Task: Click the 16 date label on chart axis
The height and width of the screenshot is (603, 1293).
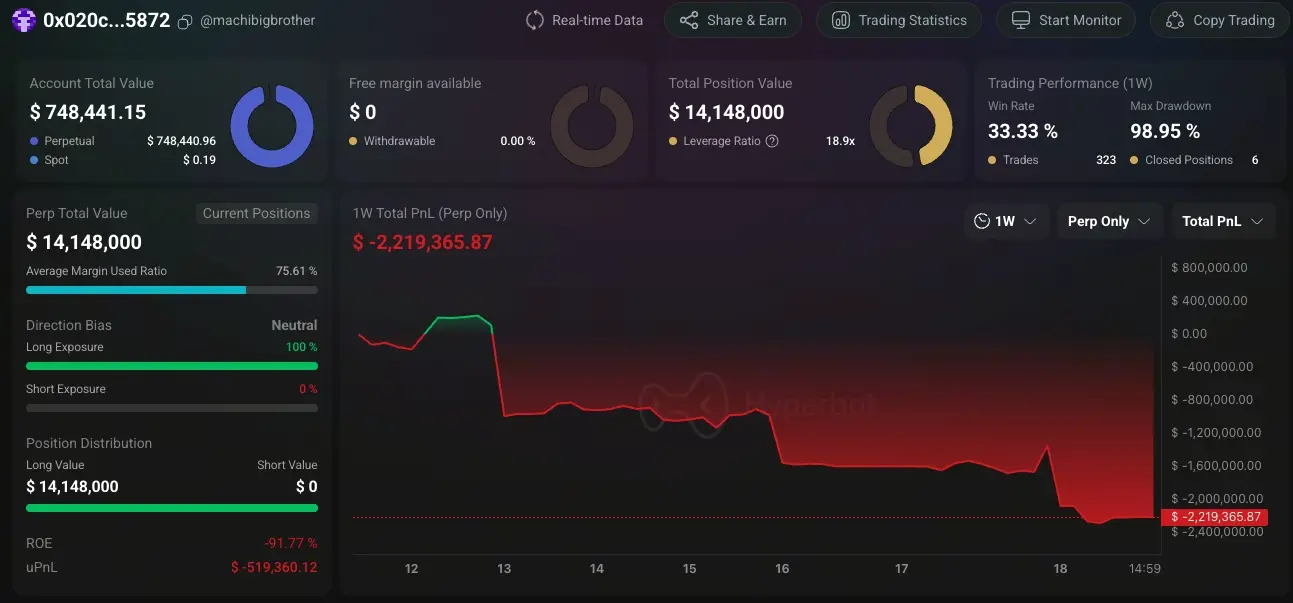Action: (x=782, y=568)
